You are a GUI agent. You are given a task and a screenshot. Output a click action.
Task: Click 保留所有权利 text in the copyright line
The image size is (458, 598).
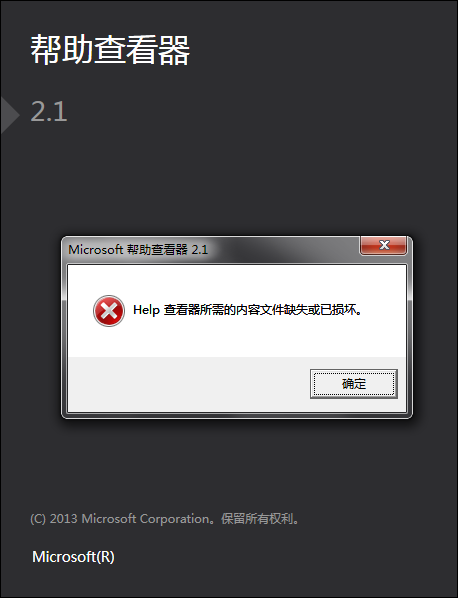click(x=257, y=519)
